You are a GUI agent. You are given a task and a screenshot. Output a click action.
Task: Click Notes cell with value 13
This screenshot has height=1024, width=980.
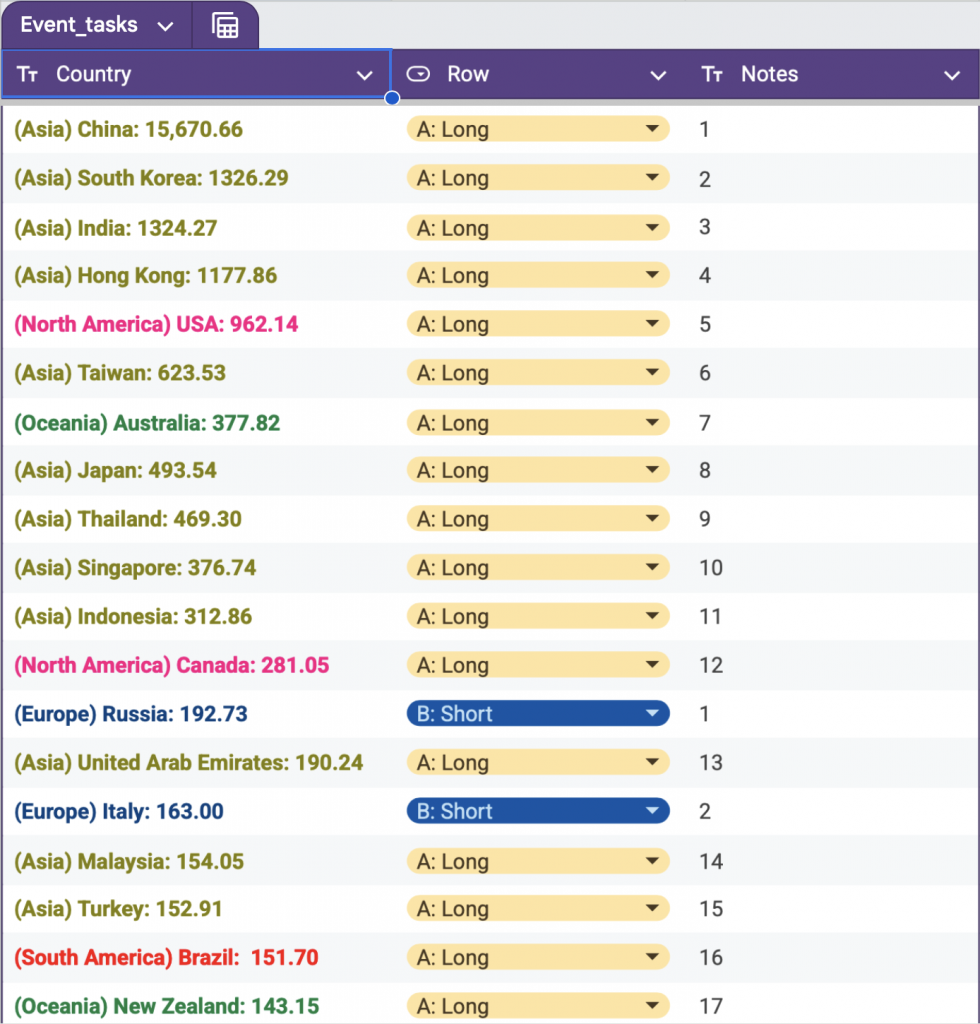pos(711,763)
